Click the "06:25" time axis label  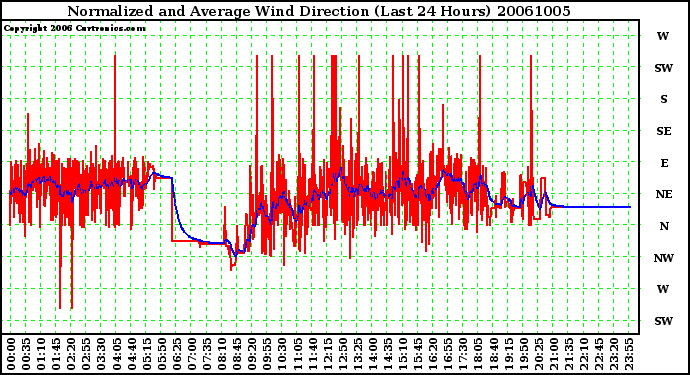176,354
